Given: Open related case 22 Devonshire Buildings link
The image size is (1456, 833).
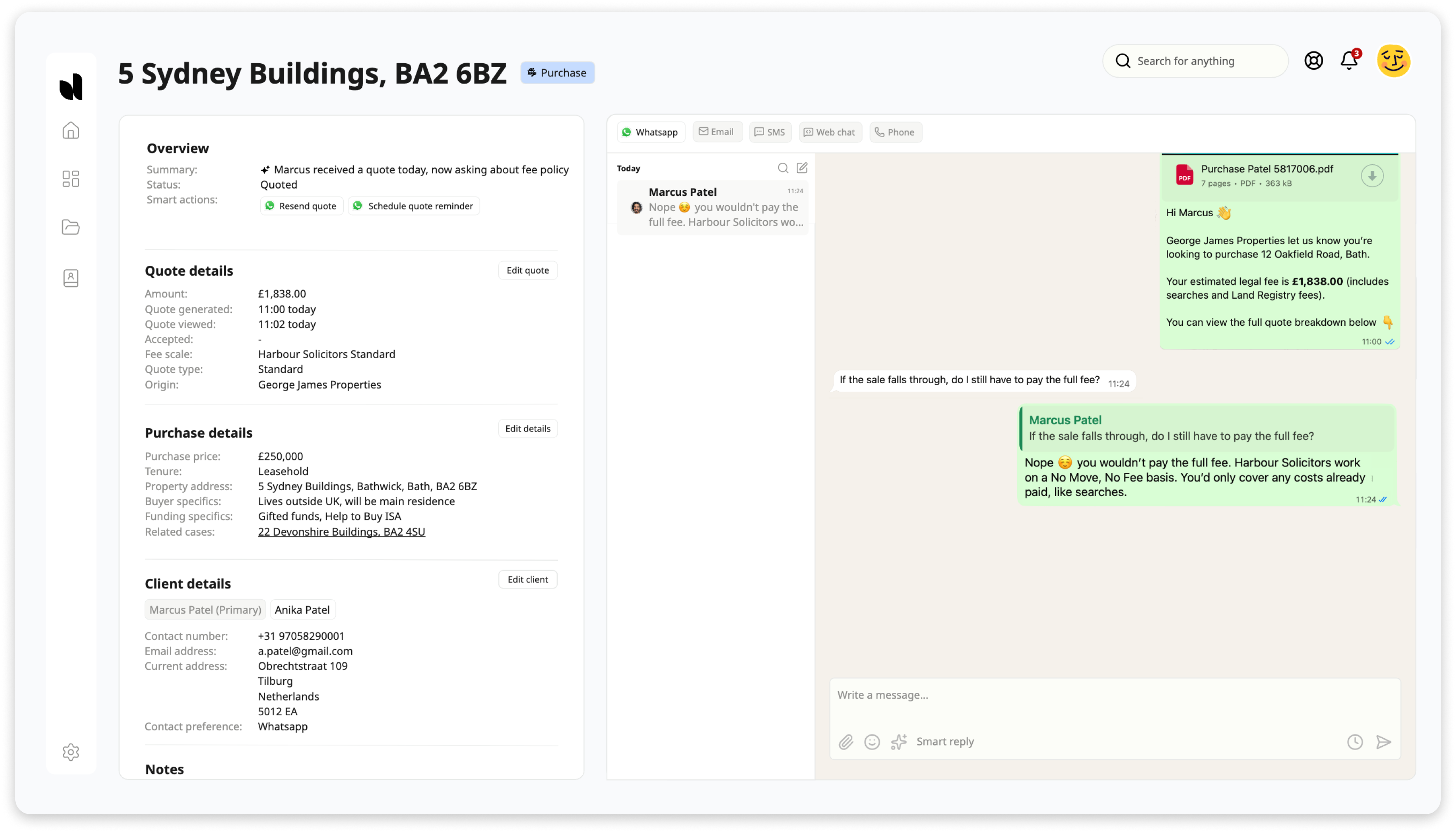Looking at the screenshot, I should coord(341,531).
